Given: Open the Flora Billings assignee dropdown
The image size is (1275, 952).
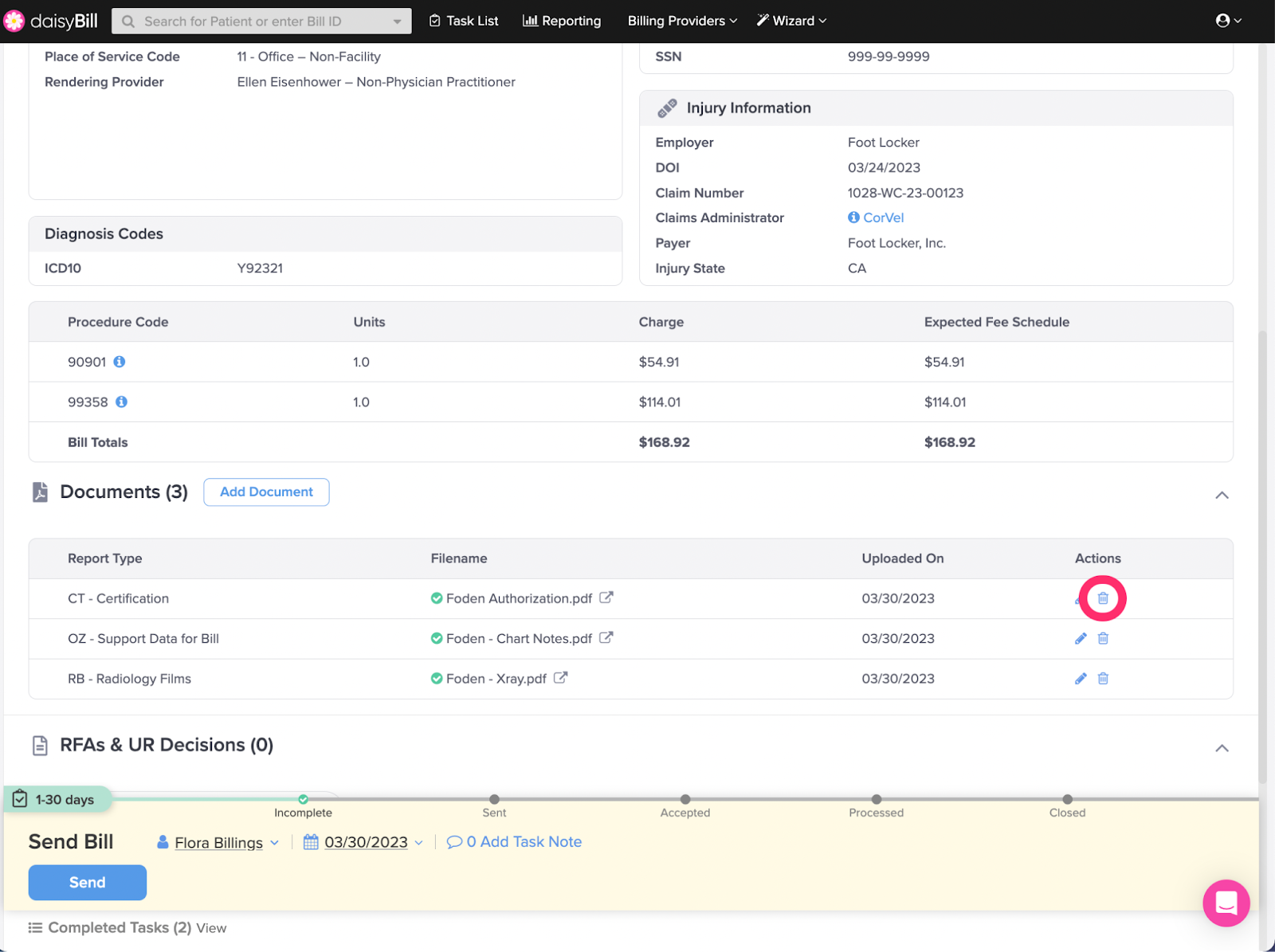Looking at the screenshot, I should point(218,842).
